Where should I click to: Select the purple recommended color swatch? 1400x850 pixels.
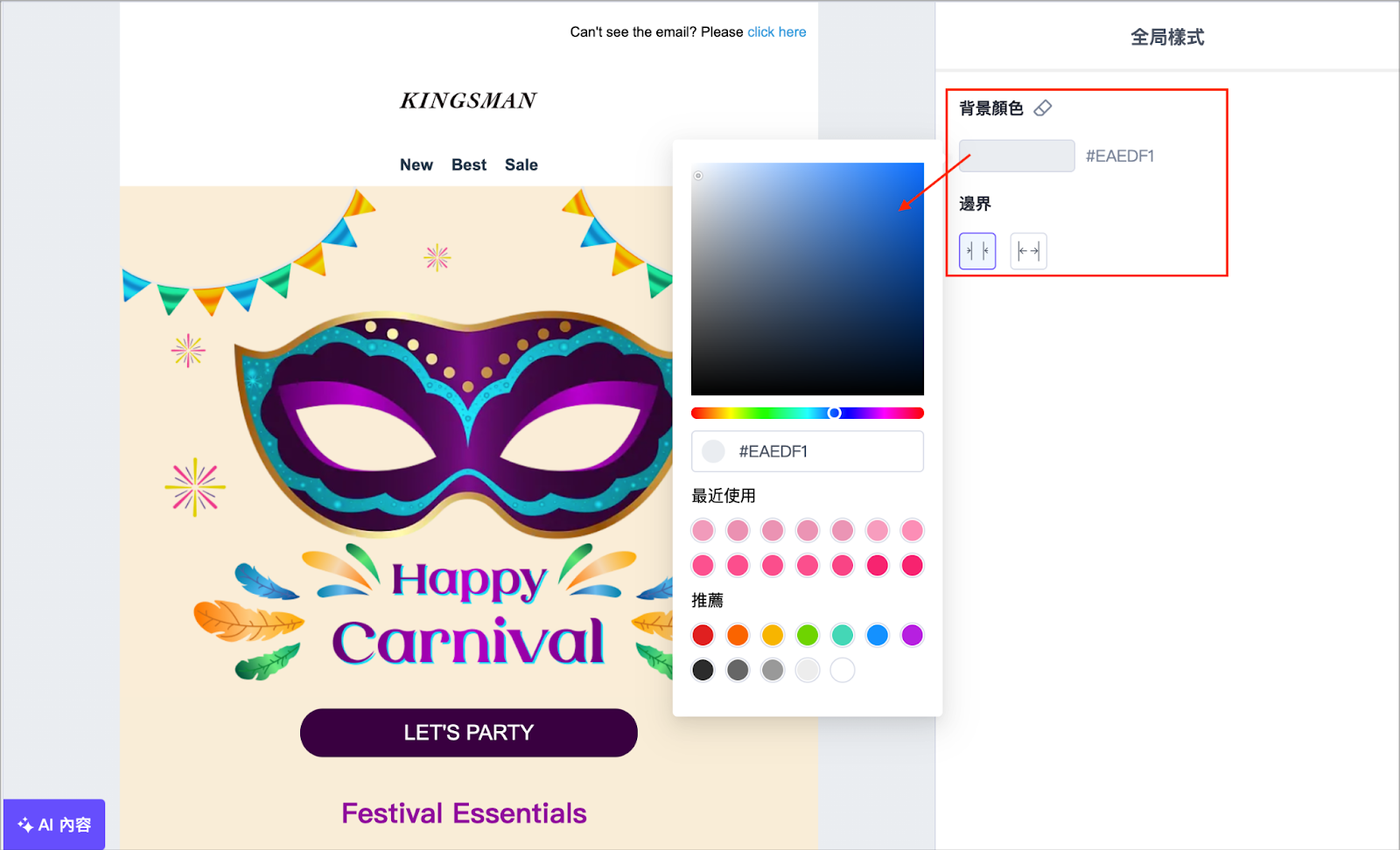pyautogui.click(x=912, y=635)
